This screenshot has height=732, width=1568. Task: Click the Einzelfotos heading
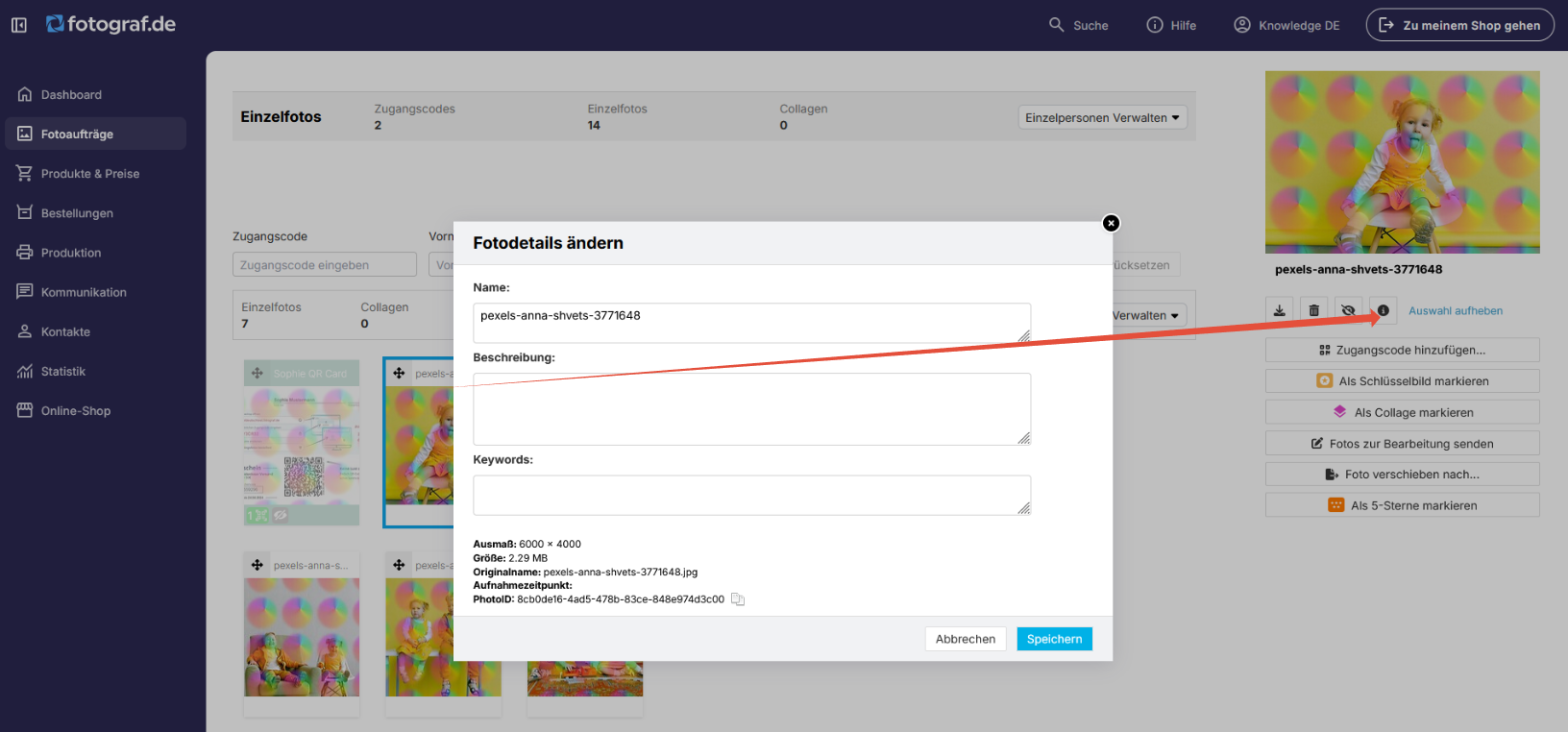281,117
